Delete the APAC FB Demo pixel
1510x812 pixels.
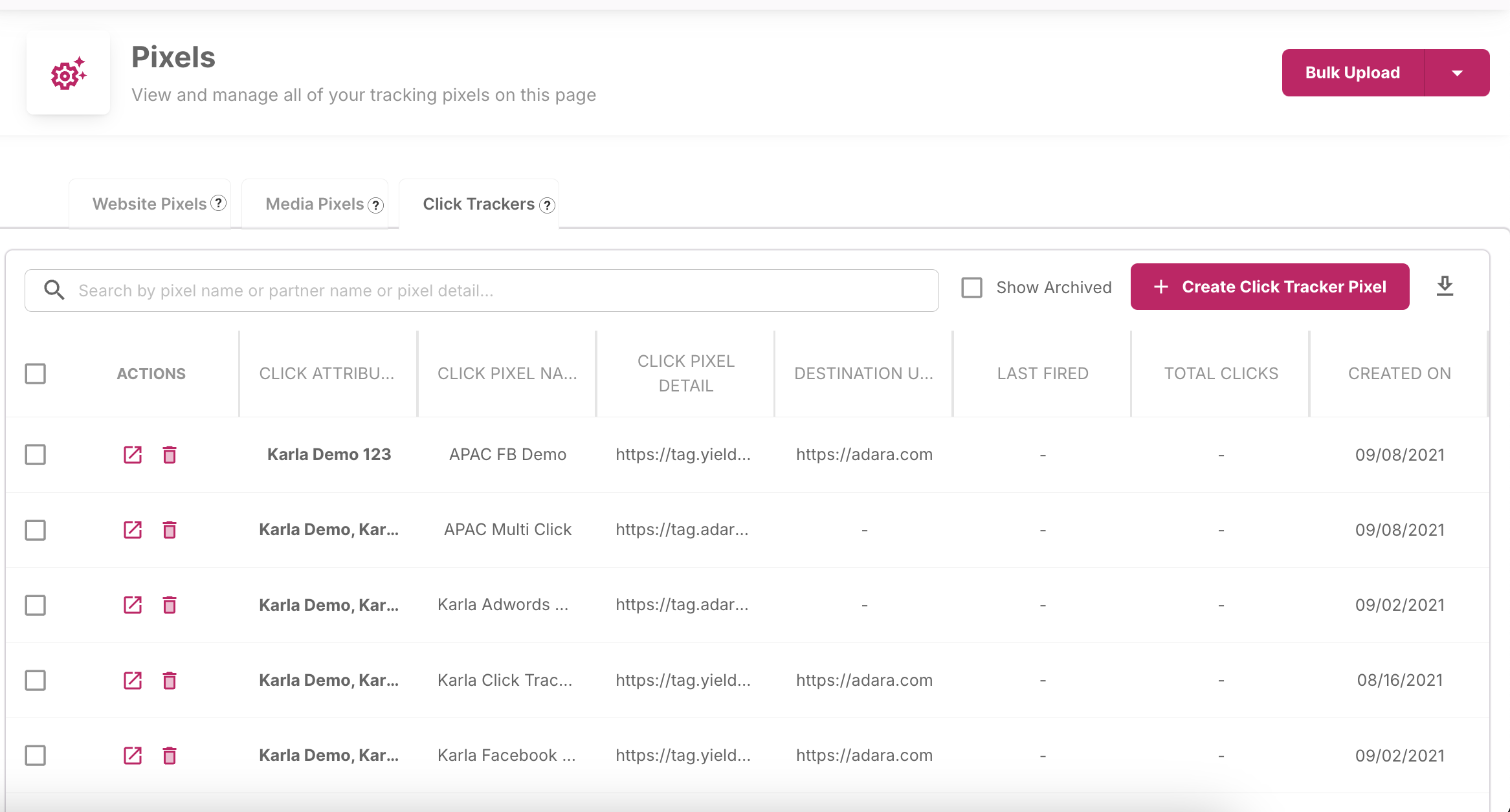pyautogui.click(x=170, y=455)
